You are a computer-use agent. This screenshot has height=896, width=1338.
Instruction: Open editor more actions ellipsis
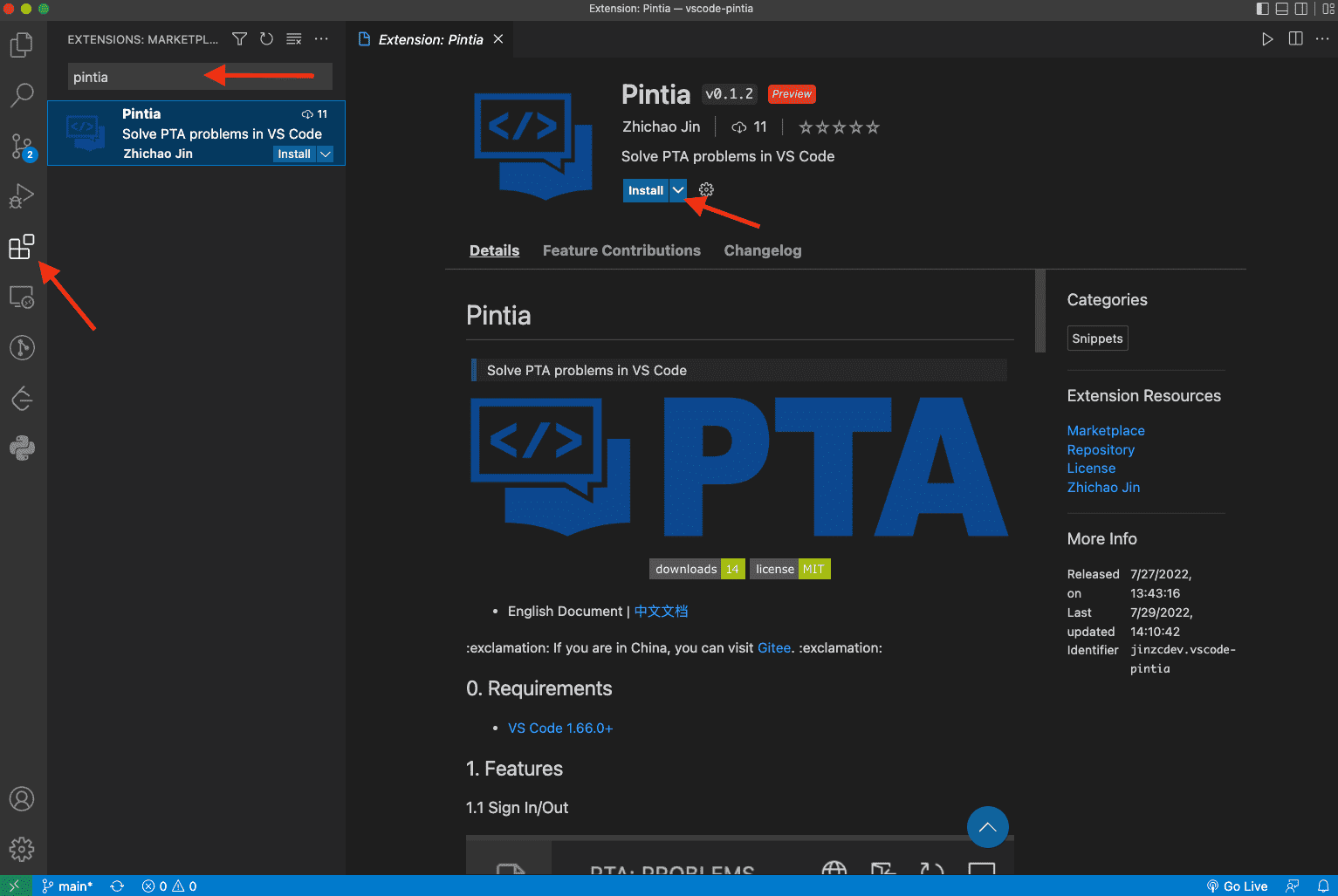tap(1322, 39)
